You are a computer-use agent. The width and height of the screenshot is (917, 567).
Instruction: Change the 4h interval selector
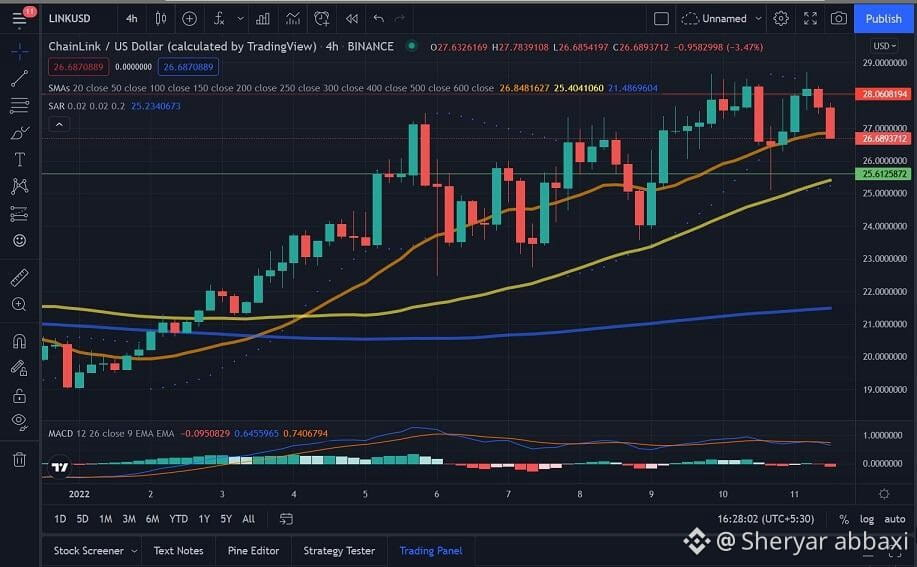[132, 19]
